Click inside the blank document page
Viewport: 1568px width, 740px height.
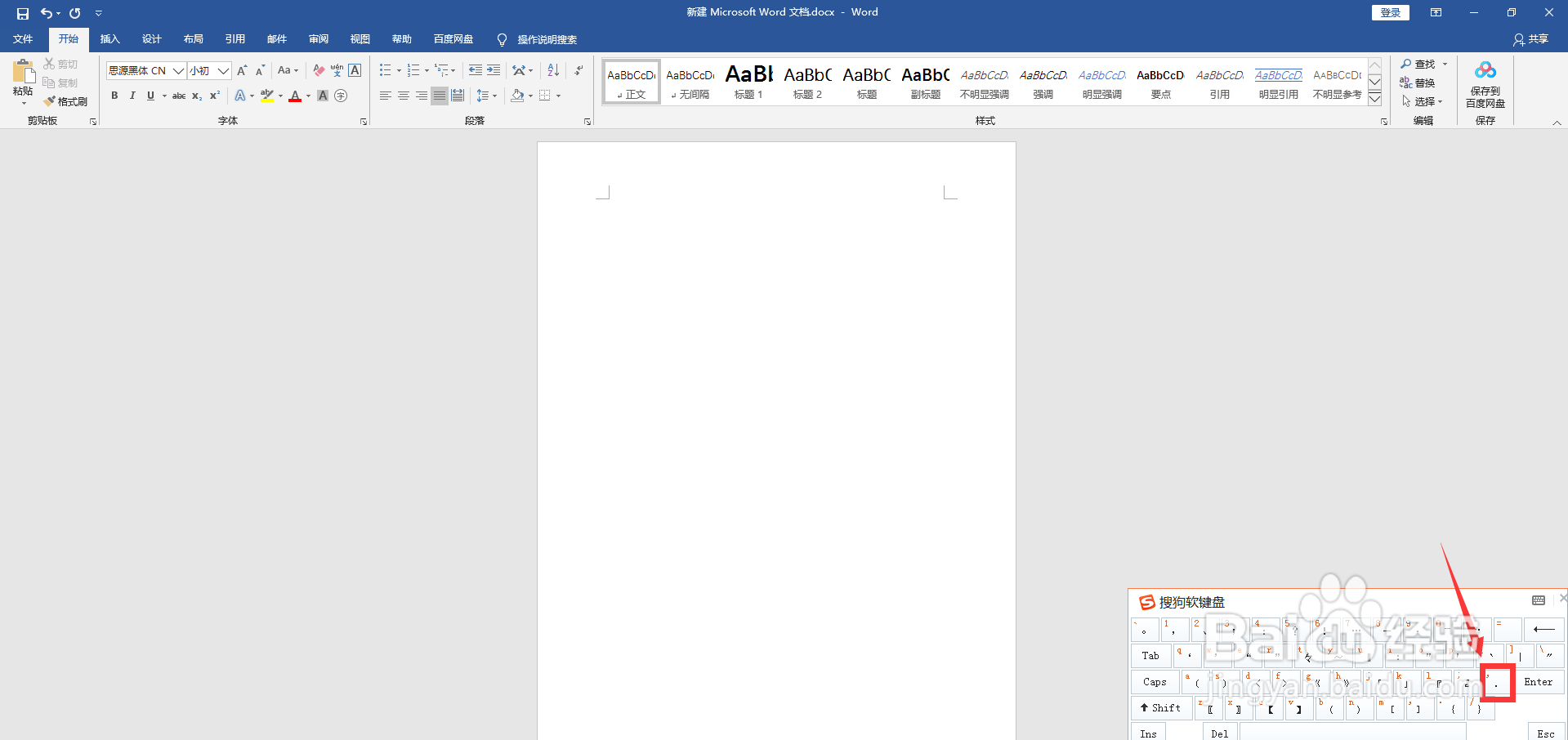(776, 441)
